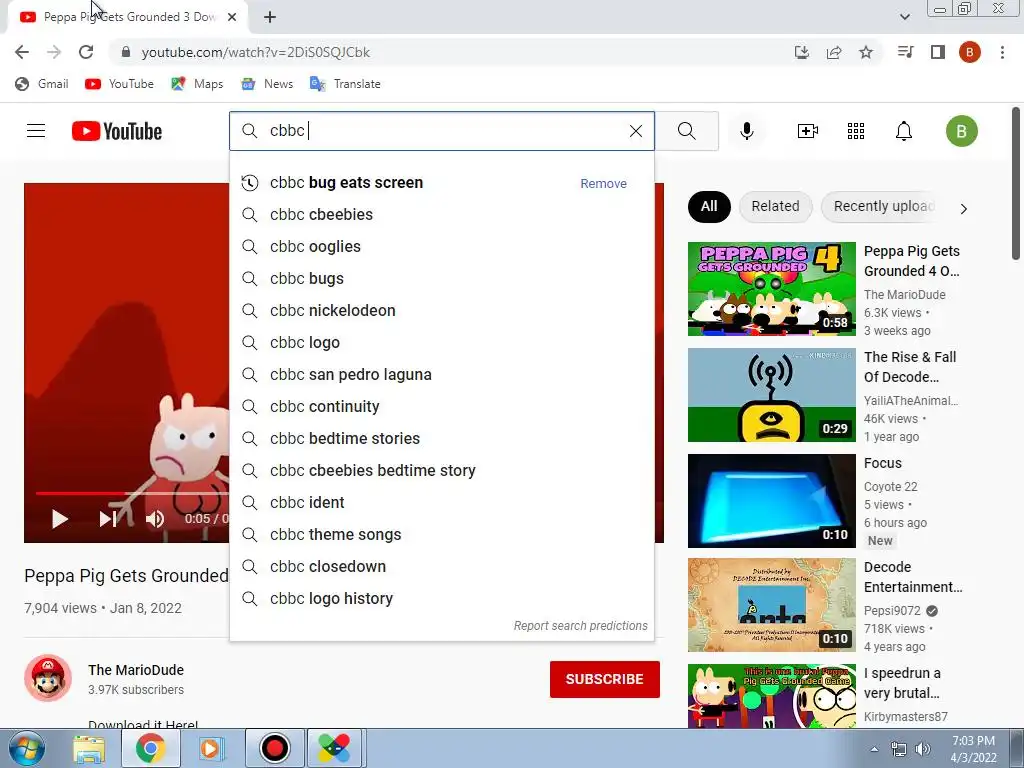Open the Chrome three-dot menu

1002,52
